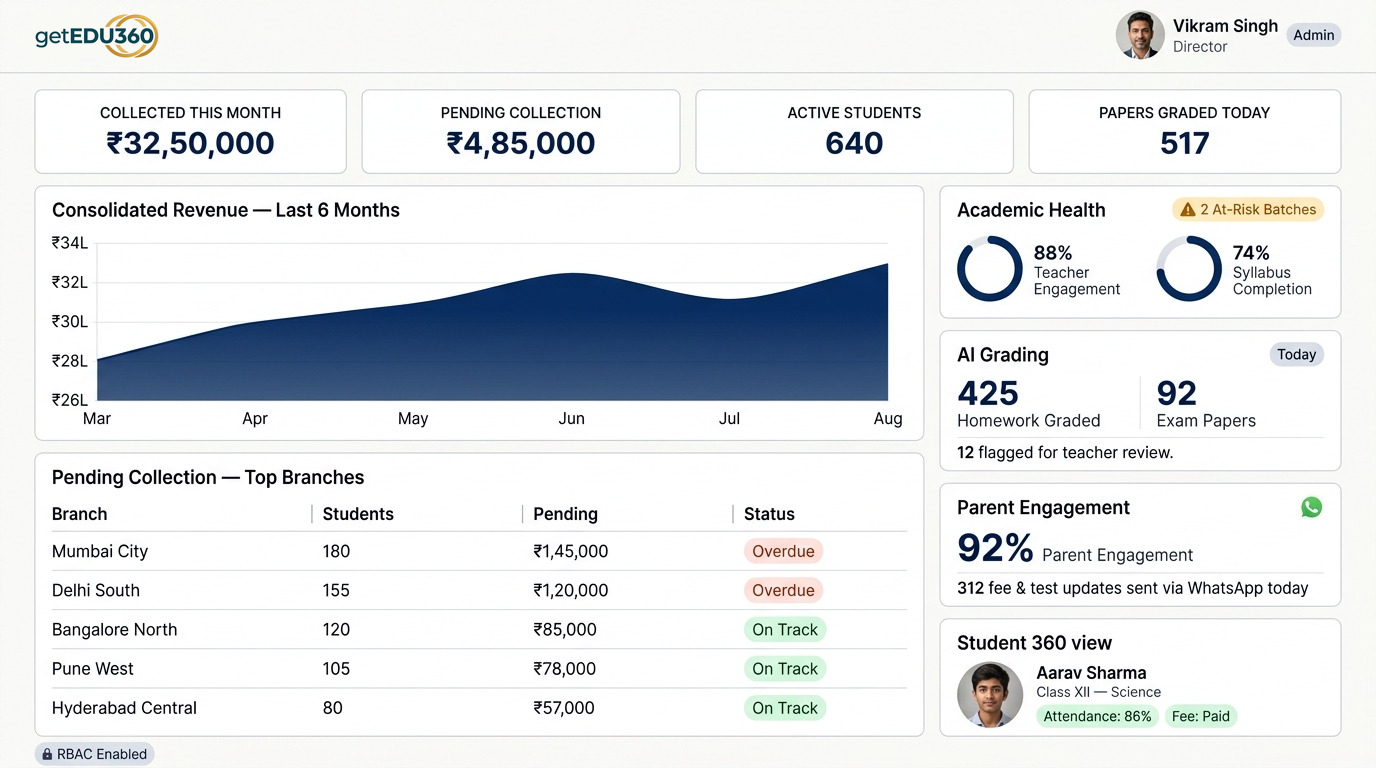Viewport: 1376px width, 768px height.
Task: Click the Today badge in AI Grading
Action: [1296, 354]
